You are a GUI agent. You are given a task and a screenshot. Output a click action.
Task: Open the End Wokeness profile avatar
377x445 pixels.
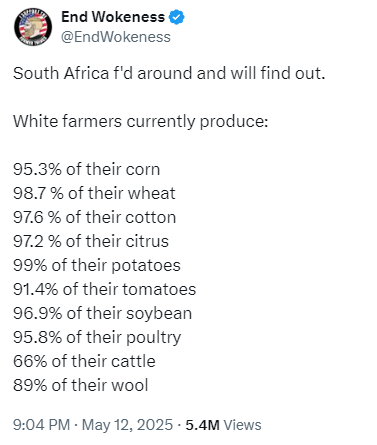pyautogui.click(x=33, y=27)
